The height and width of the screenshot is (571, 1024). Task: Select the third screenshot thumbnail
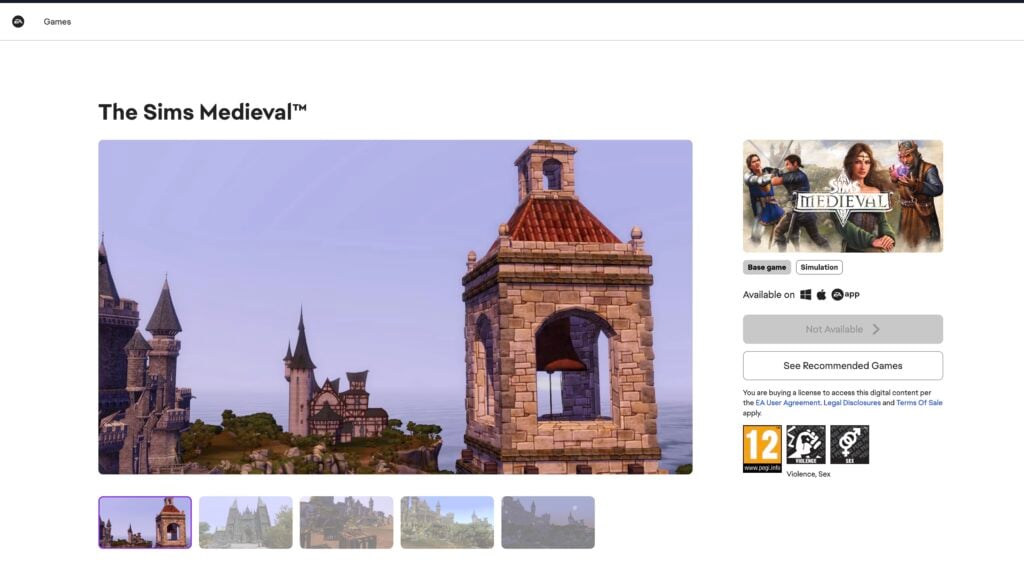point(346,523)
